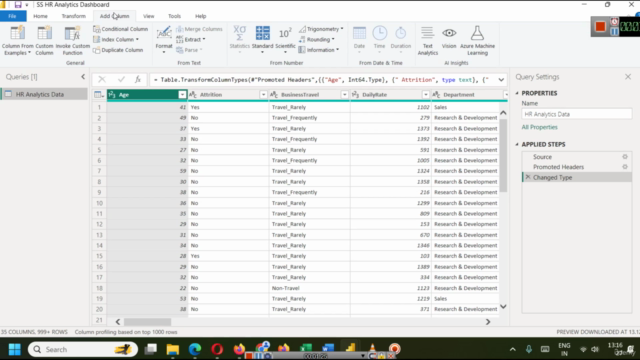Expand the formula bar
The image size is (640, 360).
click(501, 80)
